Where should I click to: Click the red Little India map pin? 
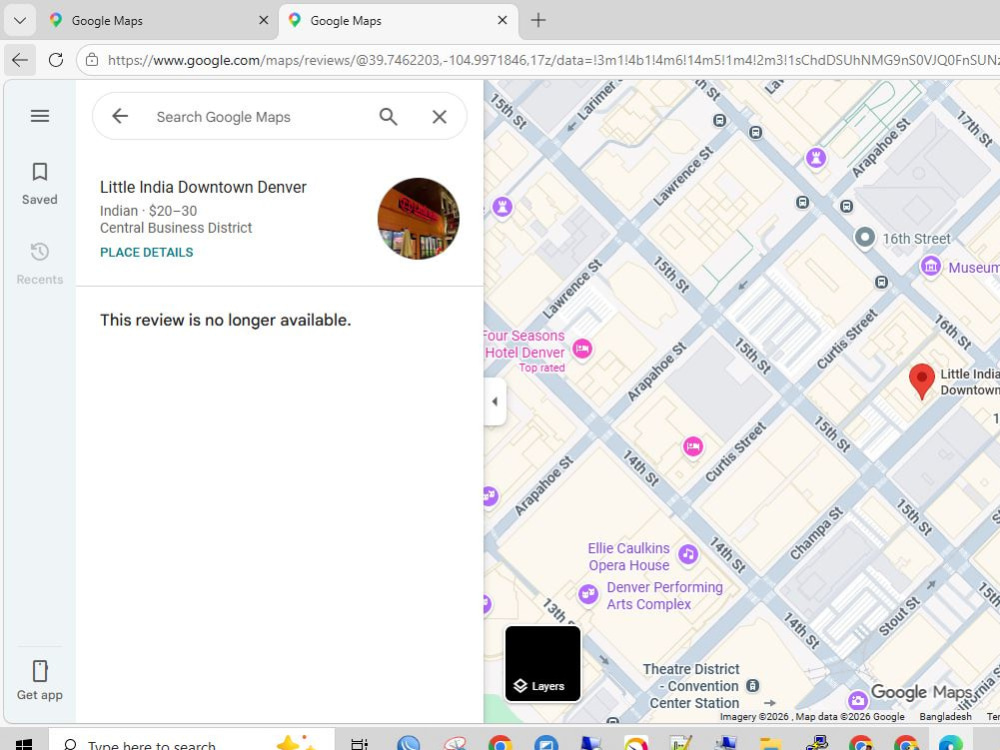(x=922, y=381)
